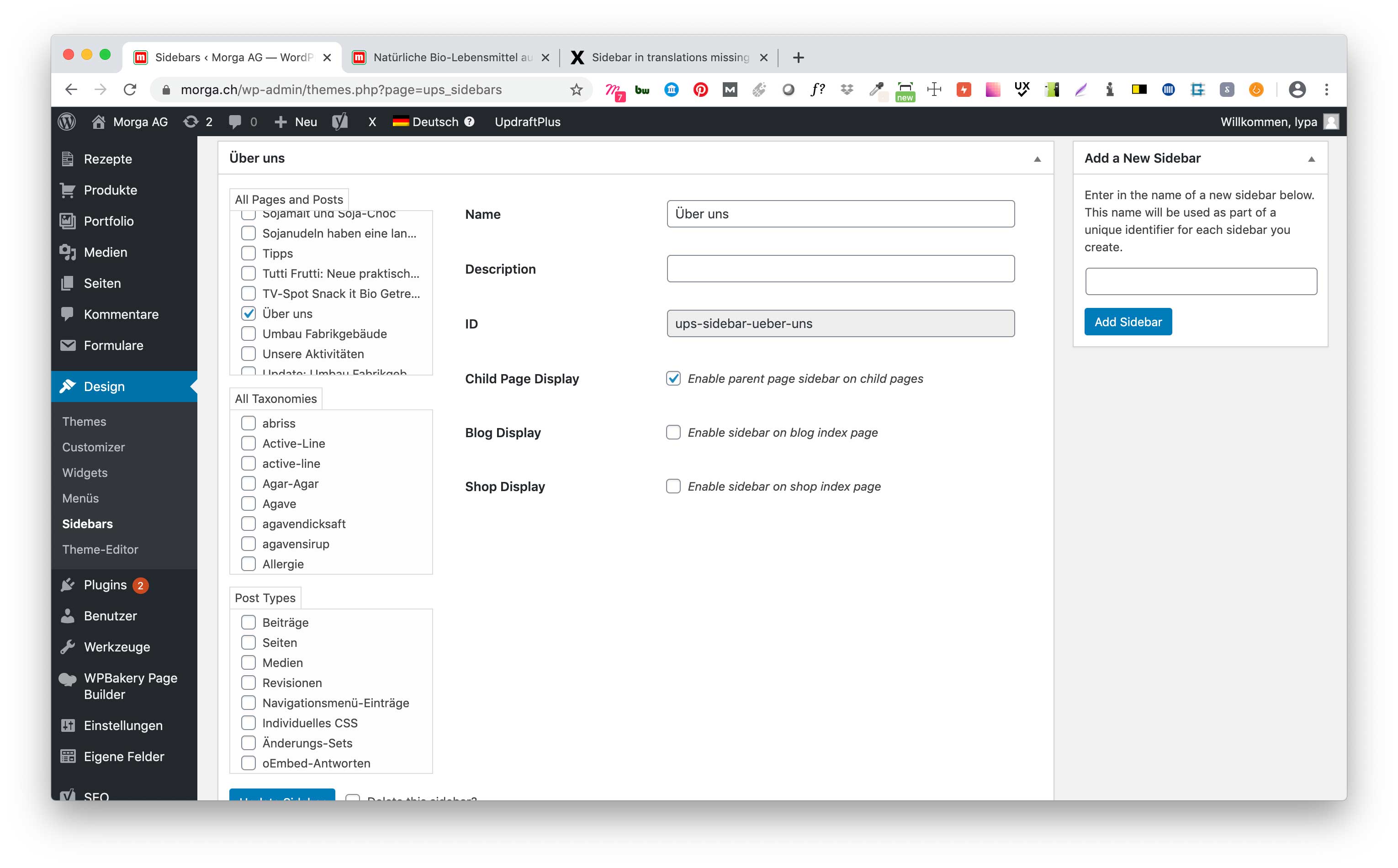Collapse the Über uns sidebar panel
Viewport: 1398px width, 868px height.
1037,159
